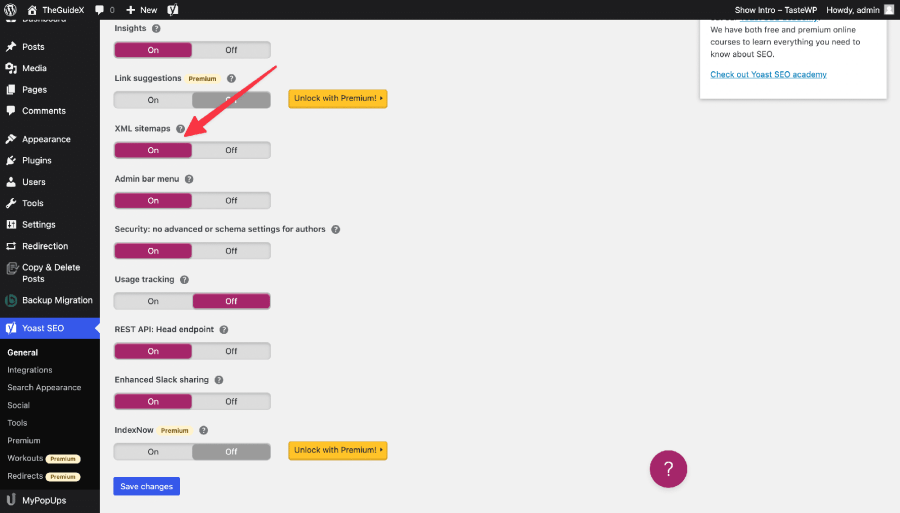Viewport: 900px width, 513px height.
Task: Click Unlock with Premium for IndexNow
Action: [338, 450]
